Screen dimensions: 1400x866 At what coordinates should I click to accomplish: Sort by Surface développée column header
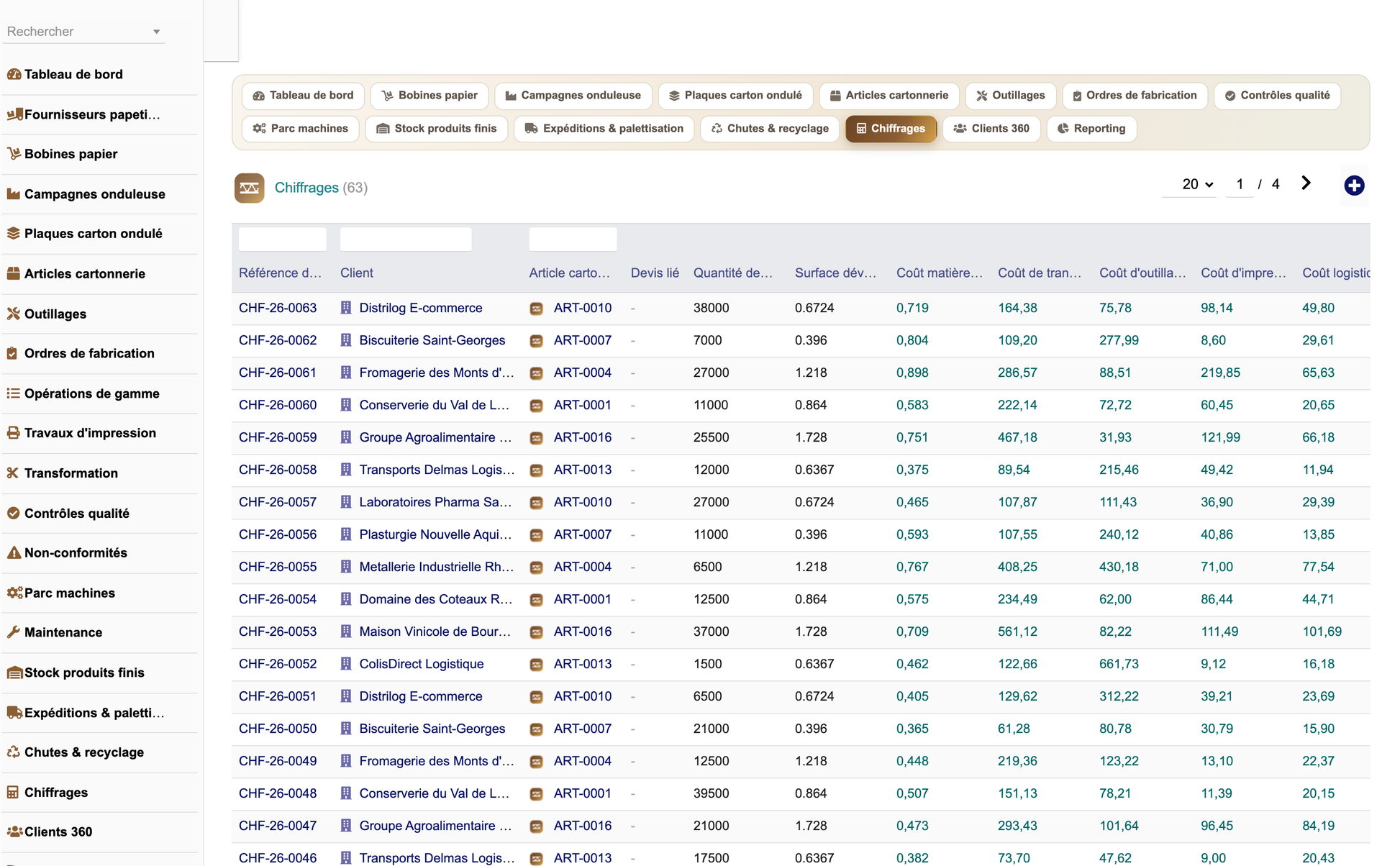pyautogui.click(x=835, y=273)
